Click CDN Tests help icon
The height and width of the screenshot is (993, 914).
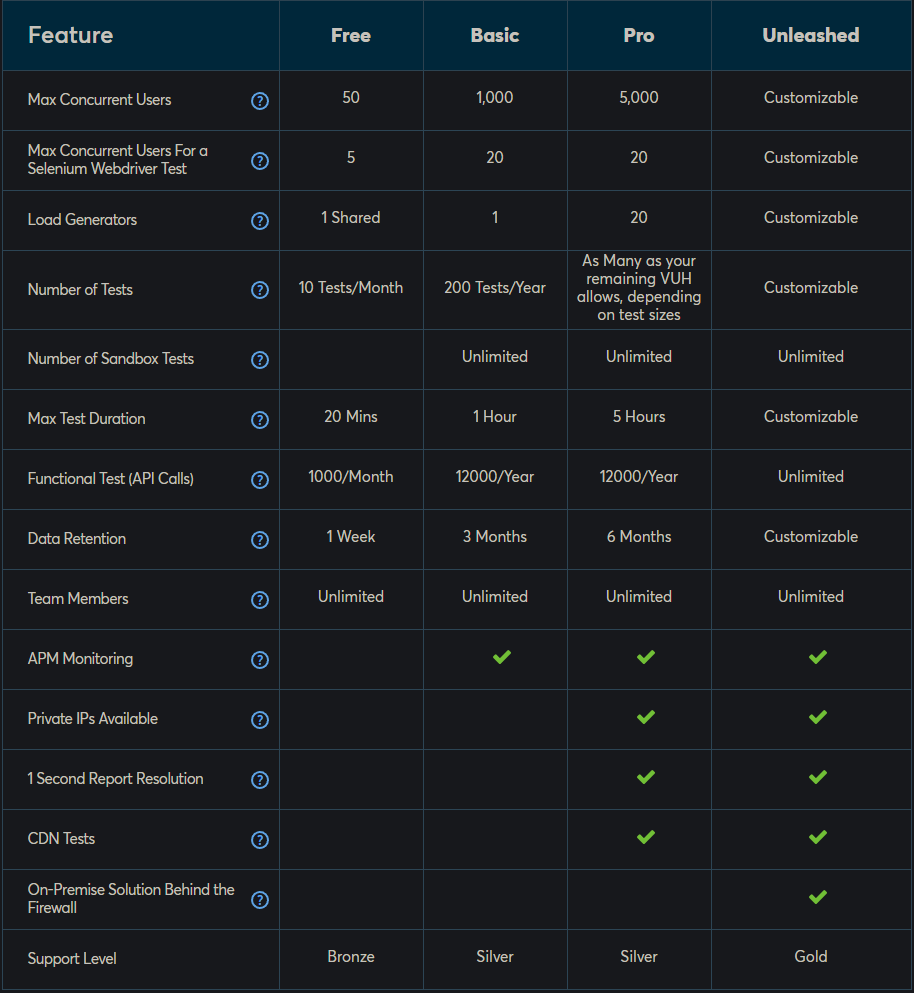coord(260,840)
